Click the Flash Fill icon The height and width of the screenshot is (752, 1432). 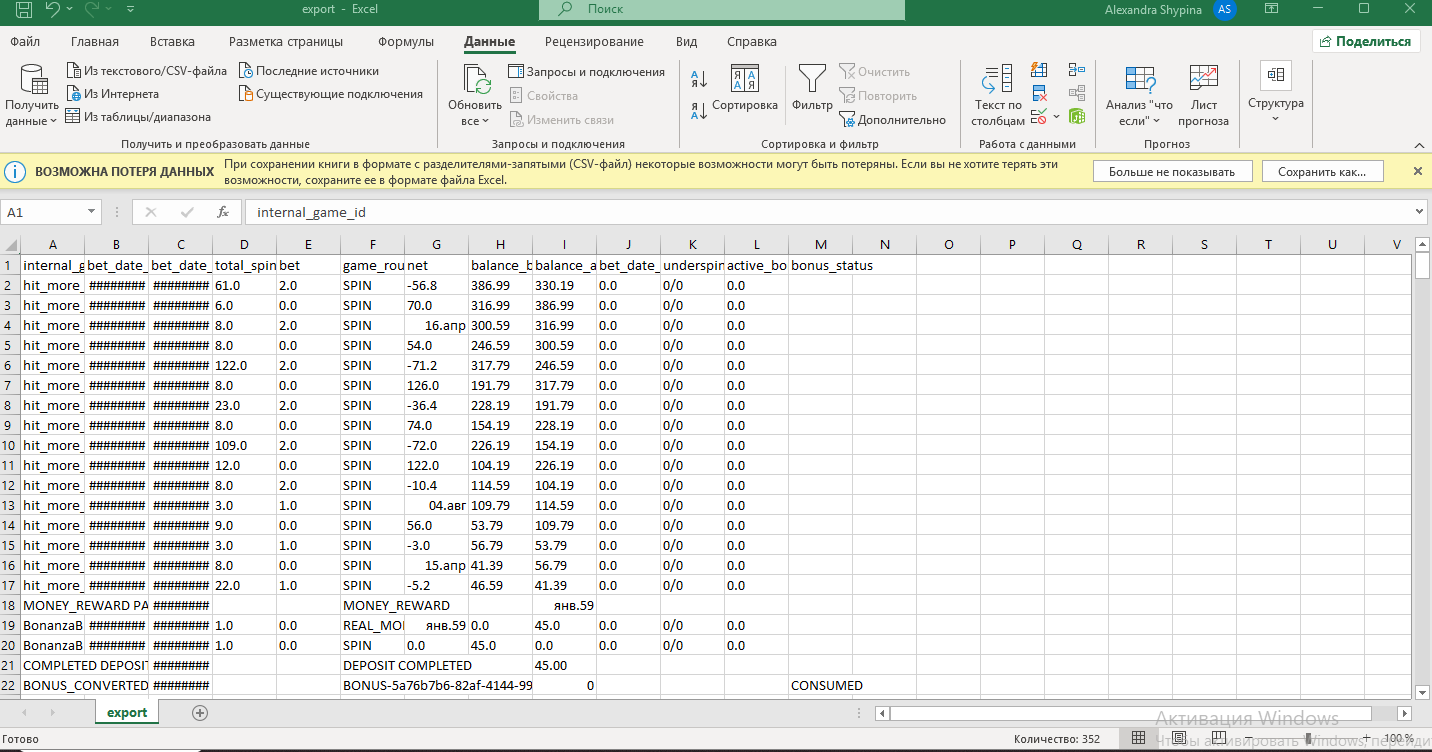[1040, 71]
